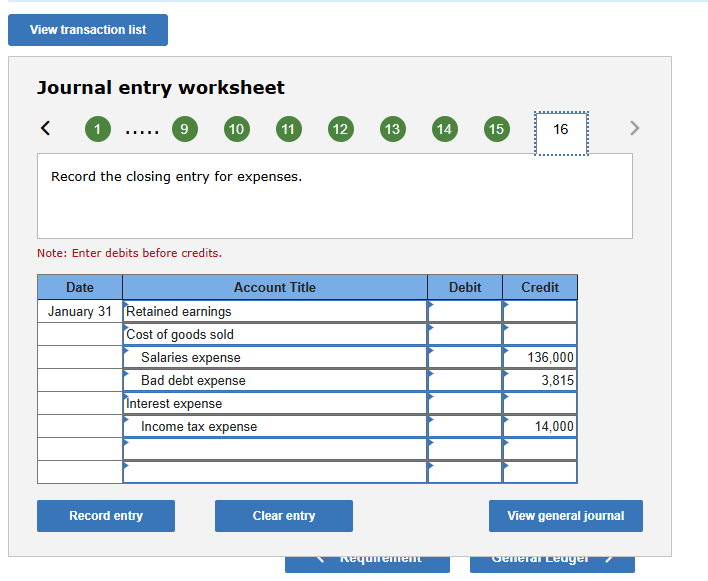Image resolution: width=708 pixels, height=581 pixels.
Task: Open journal entry step 9
Action: click(x=185, y=129)
